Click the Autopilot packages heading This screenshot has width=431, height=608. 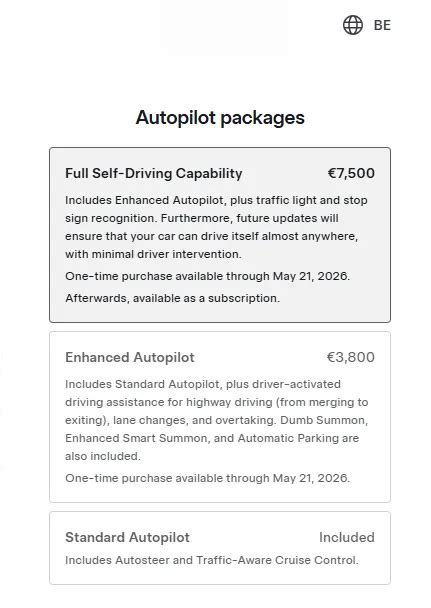(220, 117)
